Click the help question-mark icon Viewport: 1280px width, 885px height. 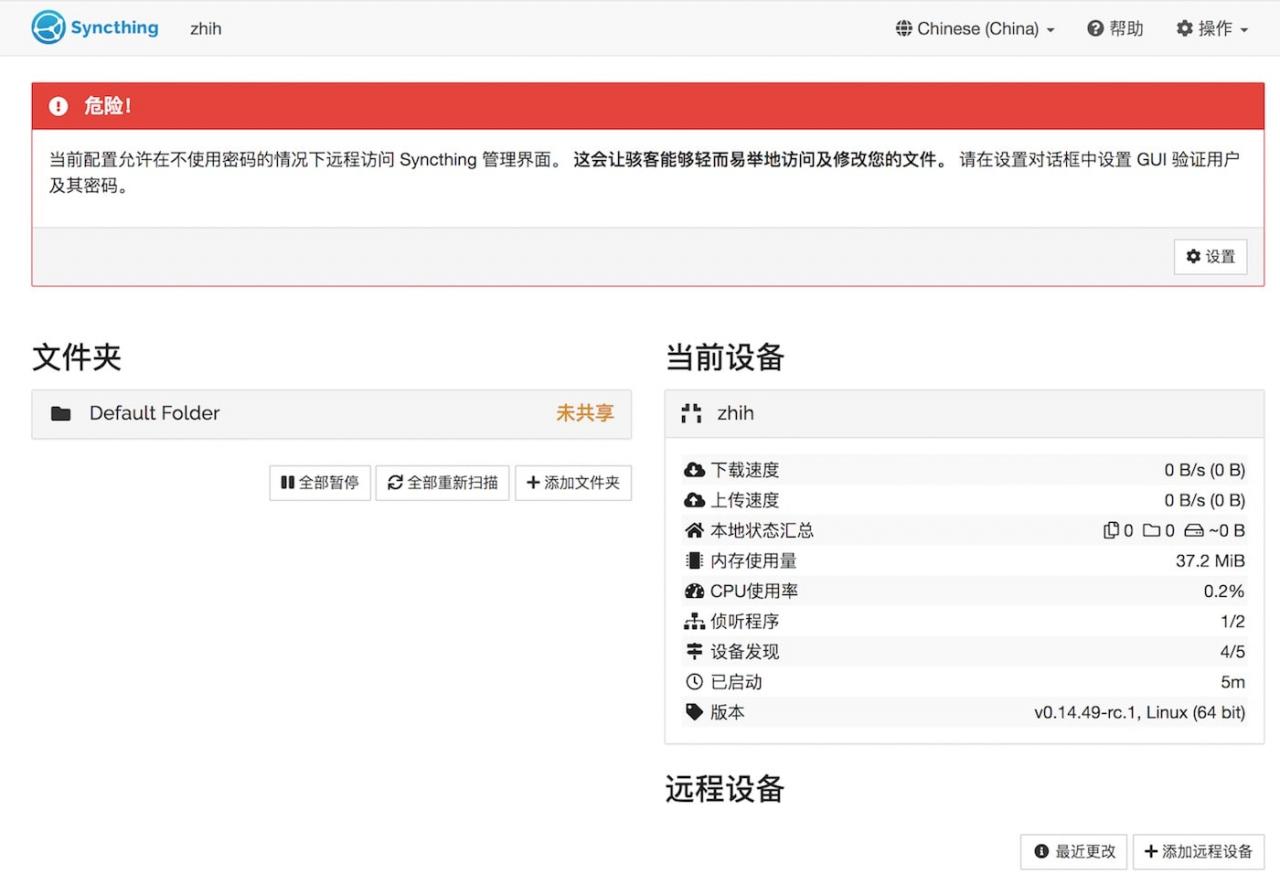click(1095, 29)
